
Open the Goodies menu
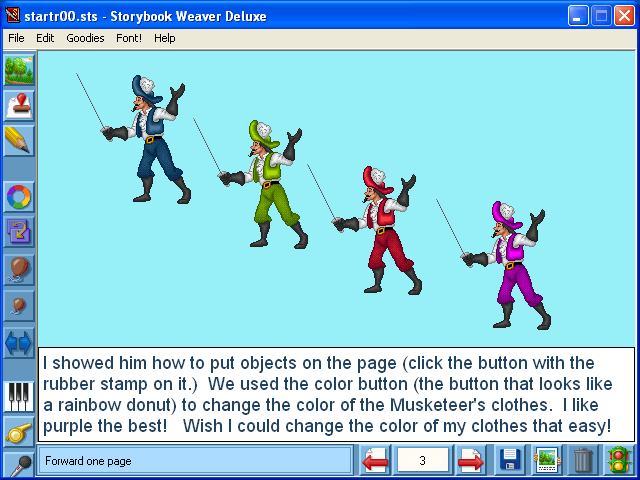(85, 38)
